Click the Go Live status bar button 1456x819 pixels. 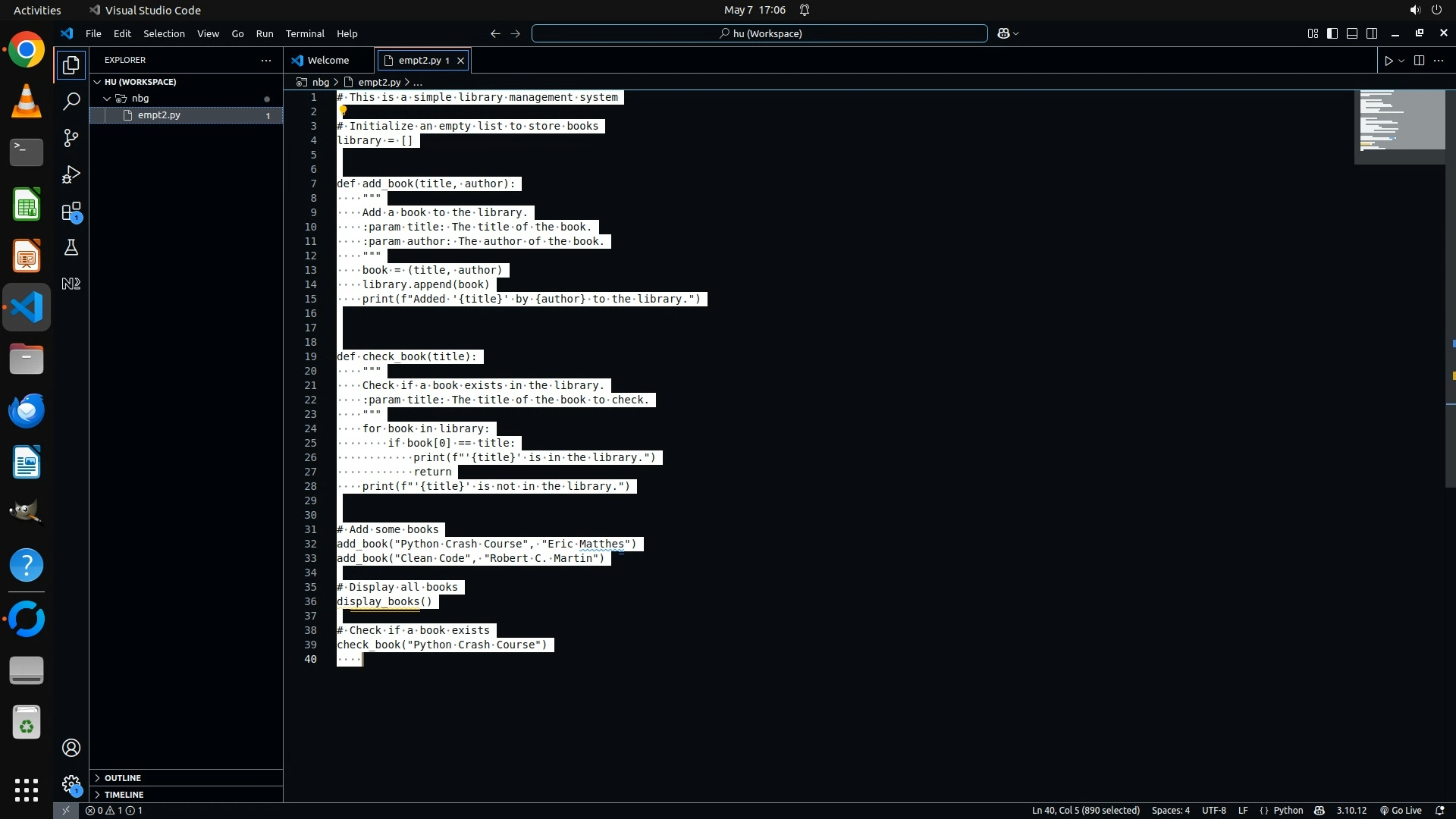[1401, 811]
